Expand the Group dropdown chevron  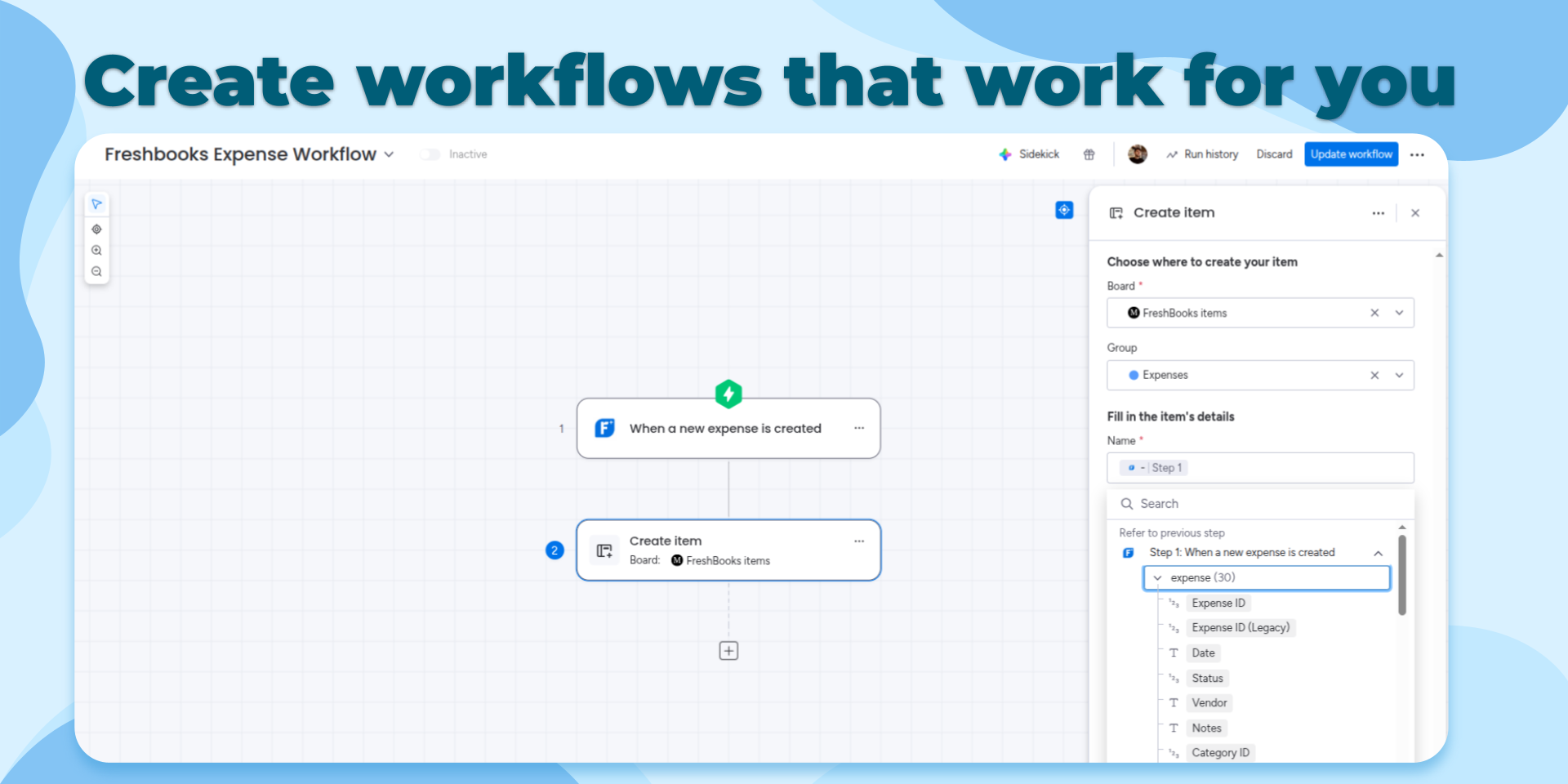click(x=1399, y=375)
